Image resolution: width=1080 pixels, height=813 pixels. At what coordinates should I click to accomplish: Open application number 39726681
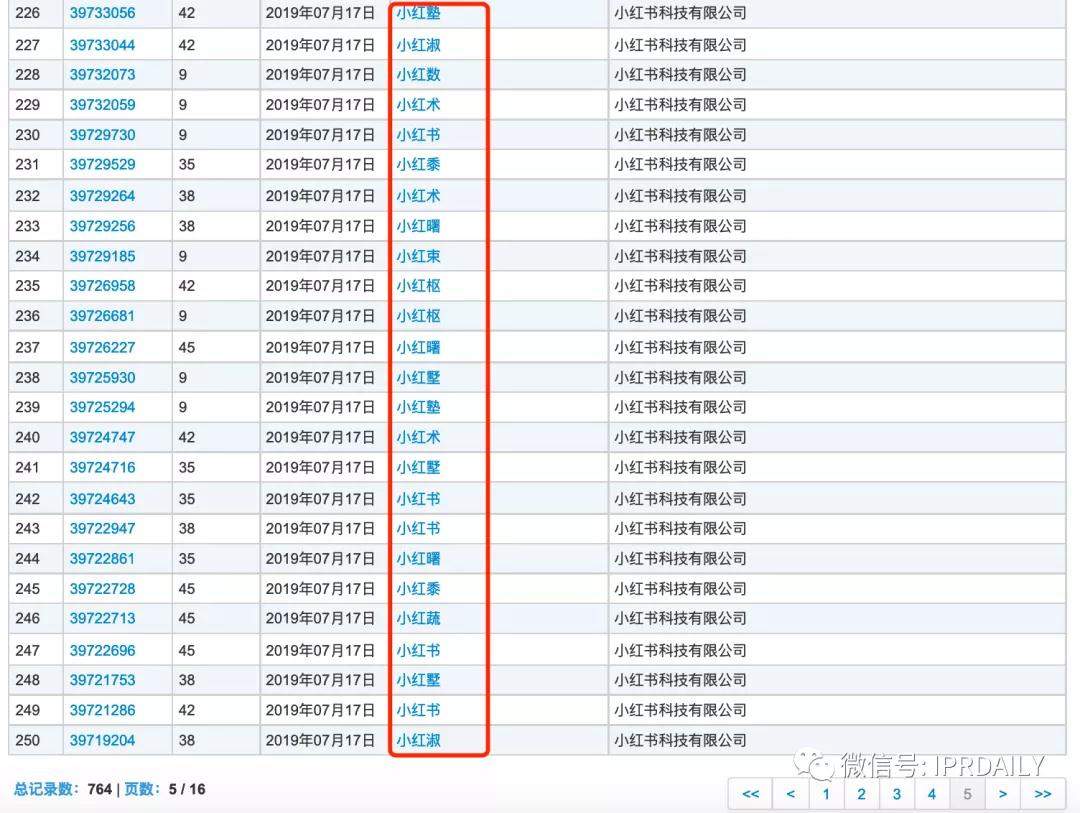[102, 316]
